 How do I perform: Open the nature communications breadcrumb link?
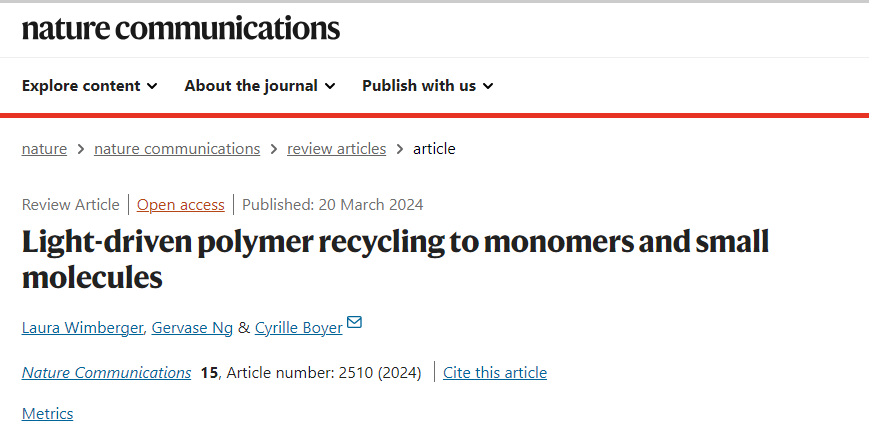[177, 149]
